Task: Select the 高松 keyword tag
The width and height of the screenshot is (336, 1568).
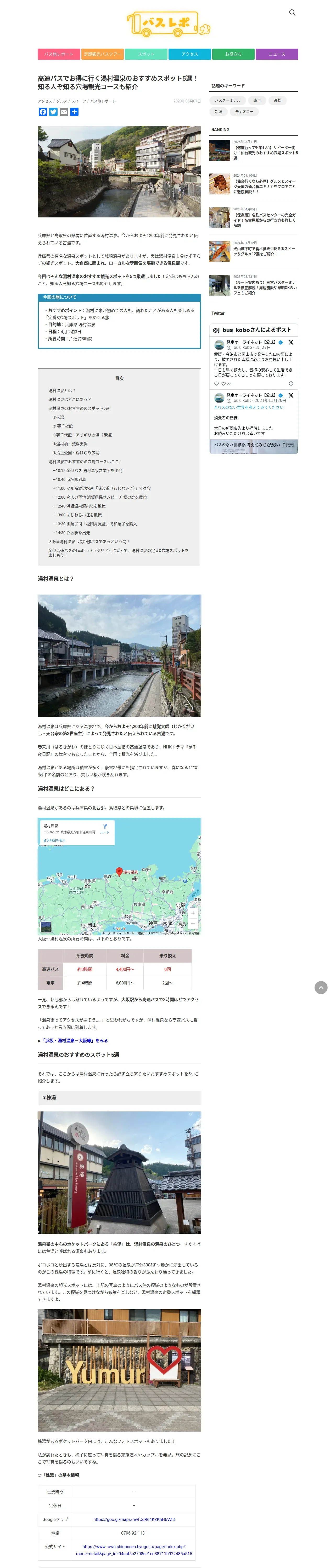Action: 277,100
